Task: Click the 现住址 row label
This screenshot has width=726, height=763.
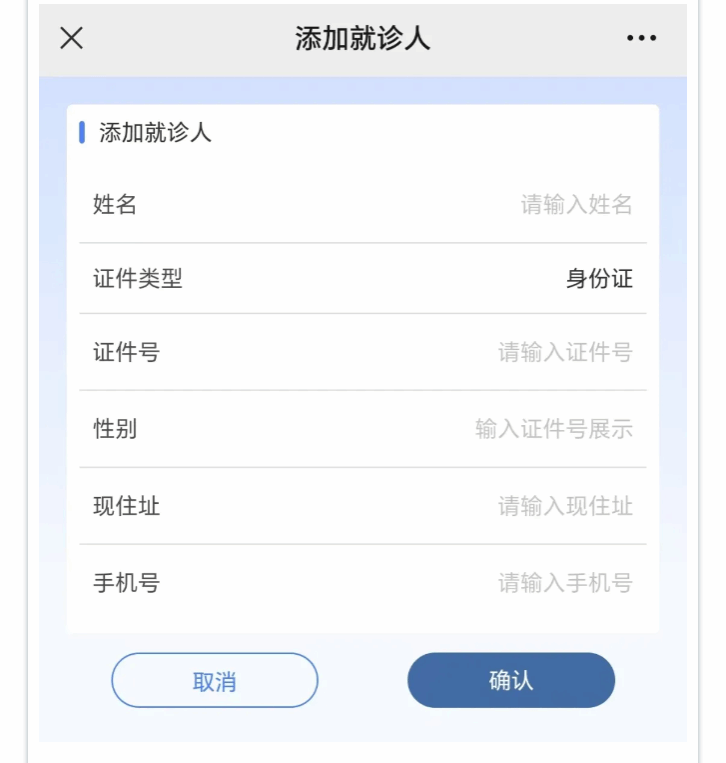Action: click(127, 506)
